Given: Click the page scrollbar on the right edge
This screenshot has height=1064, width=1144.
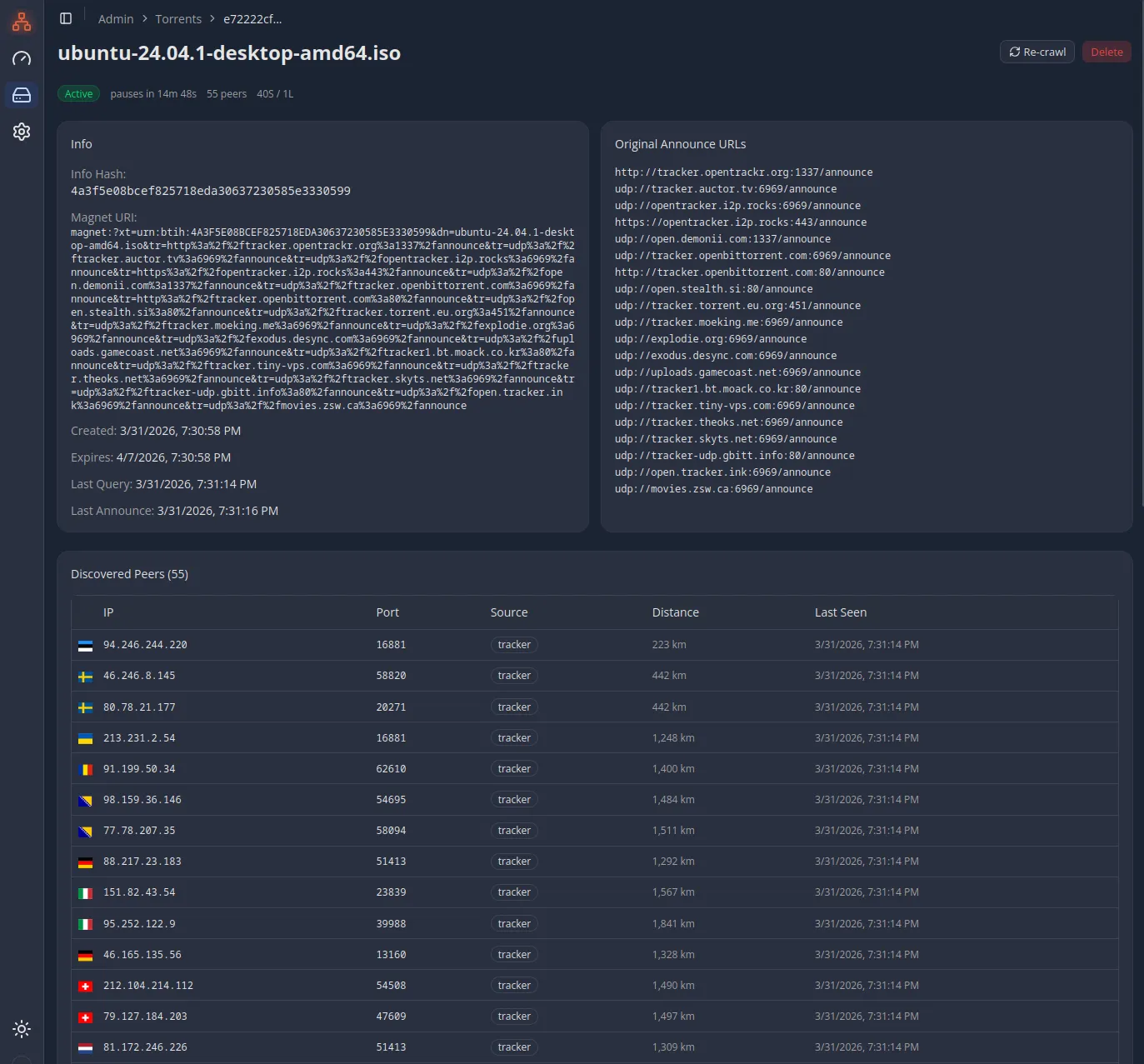Looking at the screenshot, I should point(1141,250).
